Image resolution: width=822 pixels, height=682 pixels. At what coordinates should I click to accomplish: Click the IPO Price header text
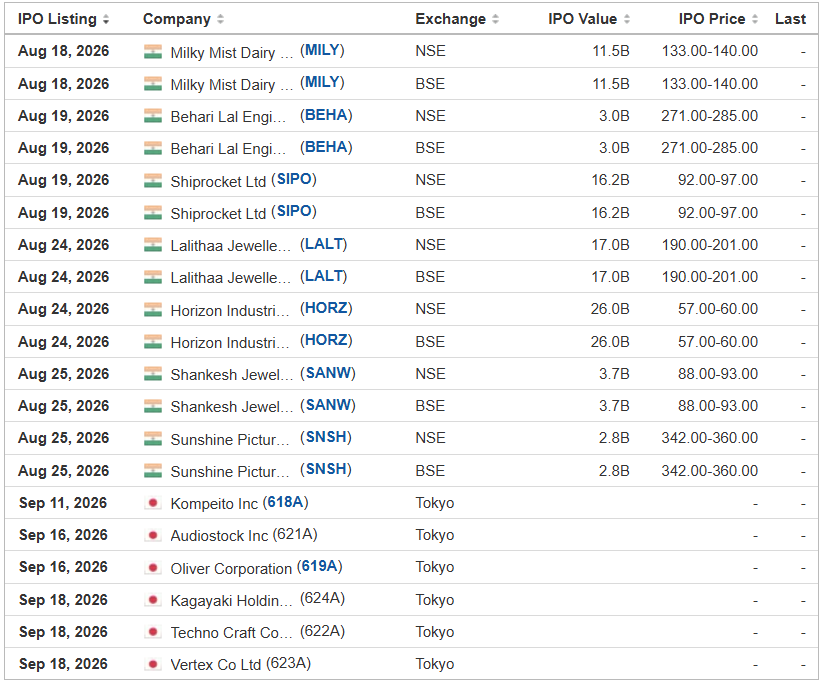712,19
